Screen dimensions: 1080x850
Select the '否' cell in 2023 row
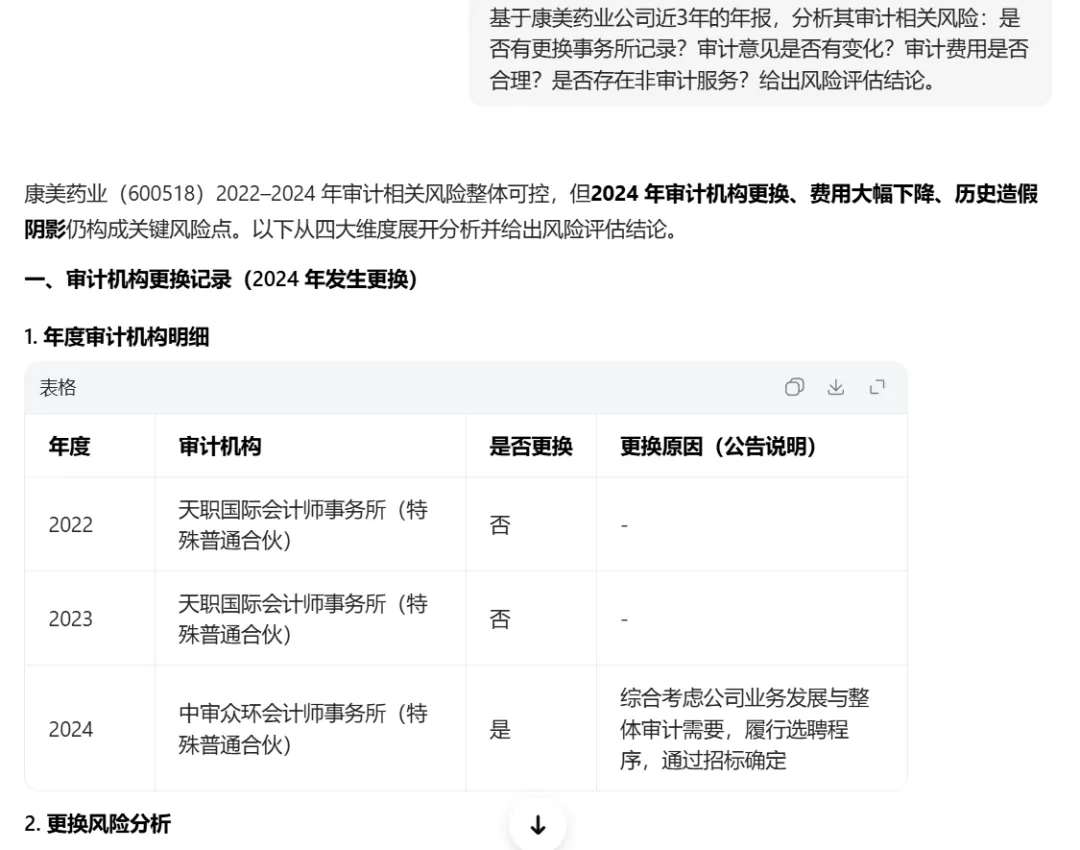tap(500, 619)
